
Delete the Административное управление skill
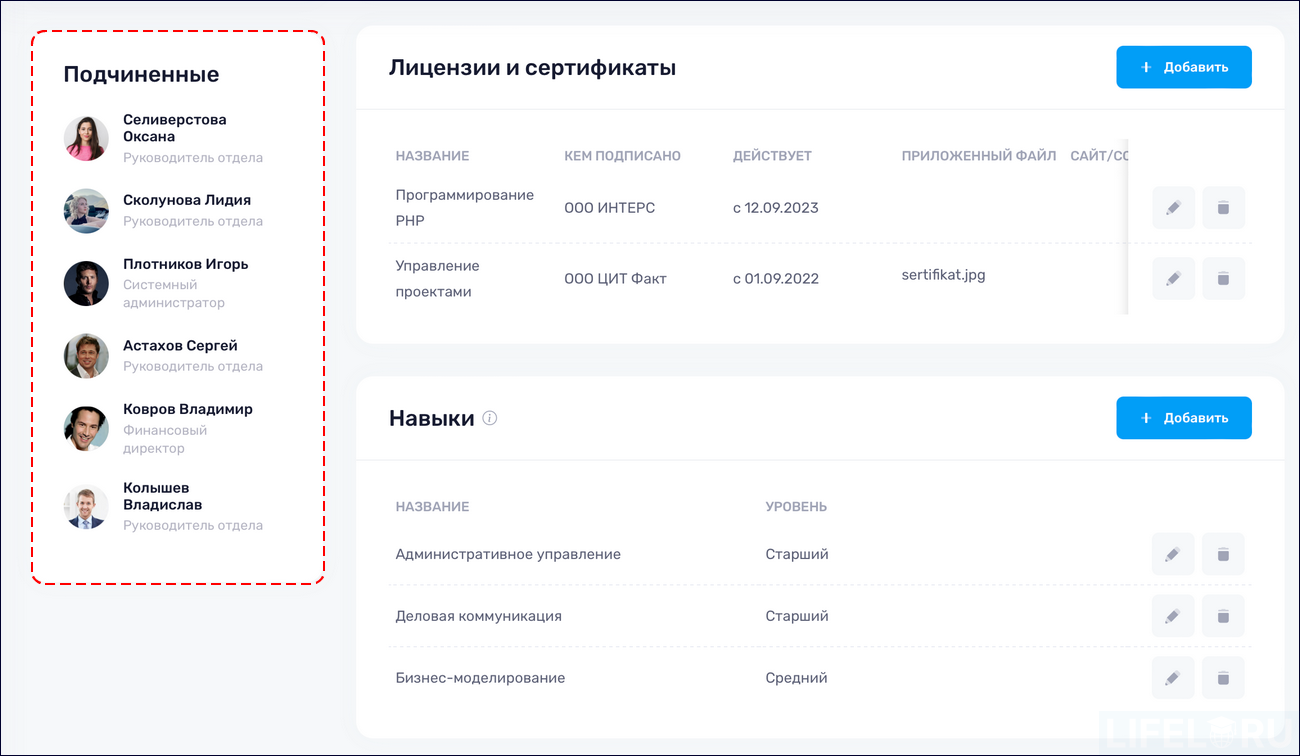coord(1223,553)
